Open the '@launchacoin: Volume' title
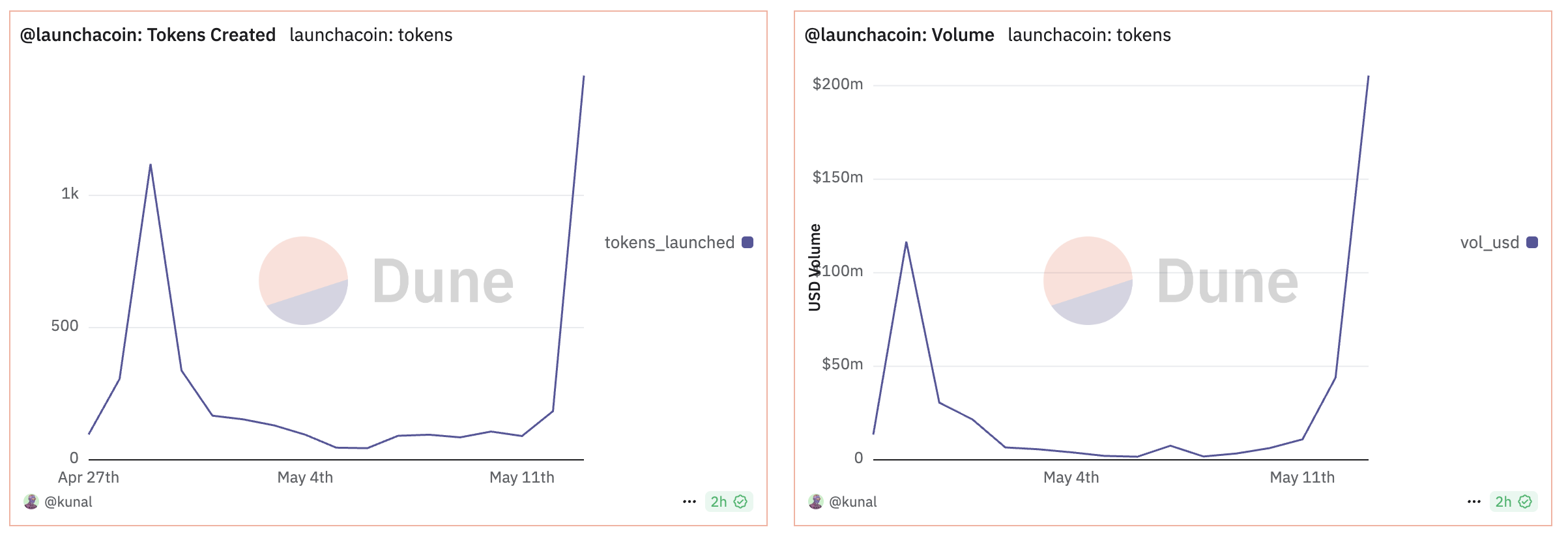Image resolution: width=1568 pixels, height=538 pixels. click(899, 35)
